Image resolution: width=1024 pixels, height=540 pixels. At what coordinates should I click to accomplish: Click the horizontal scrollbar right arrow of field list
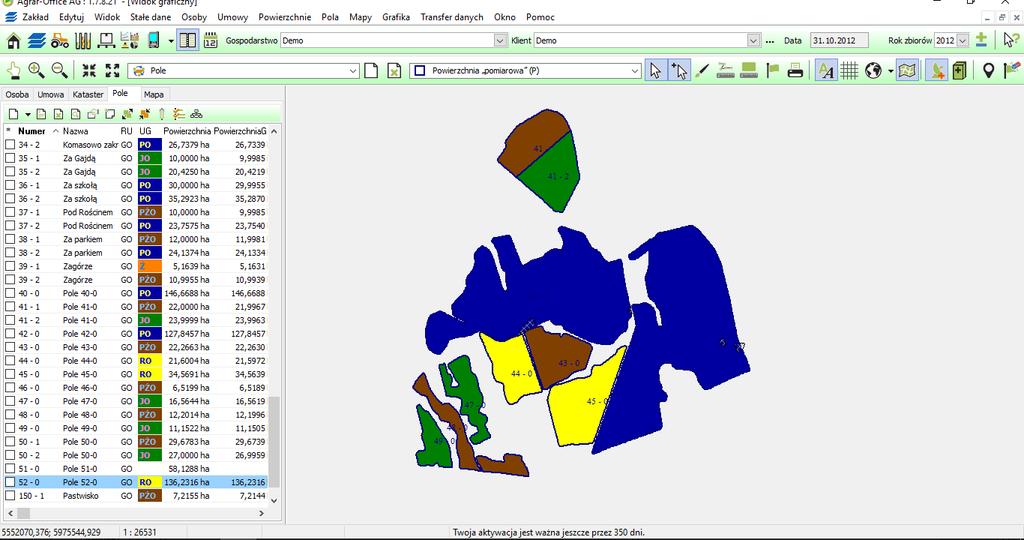coord(261,513)
